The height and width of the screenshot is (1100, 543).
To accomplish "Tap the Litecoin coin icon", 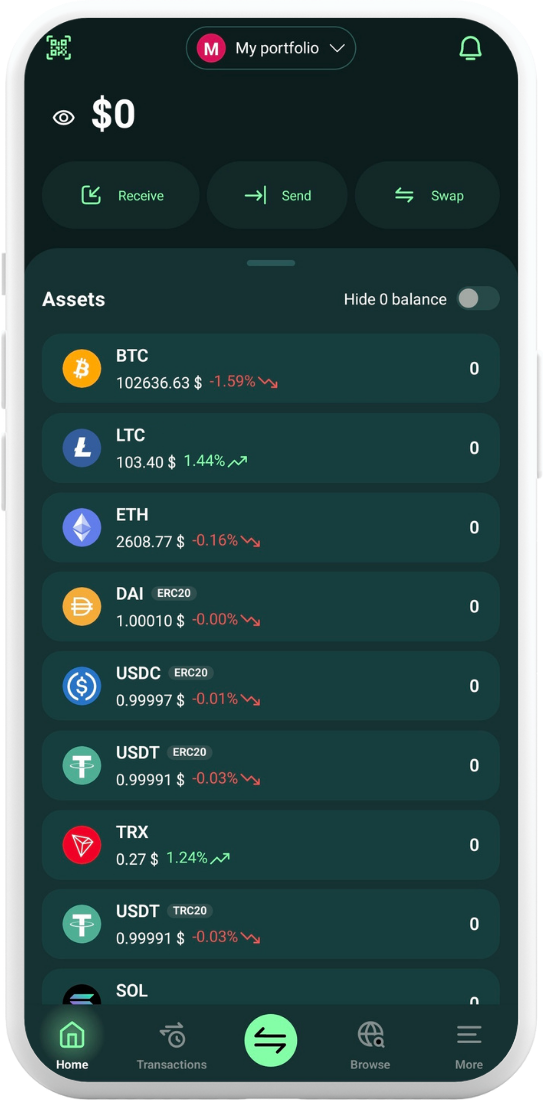I will 82,448.
